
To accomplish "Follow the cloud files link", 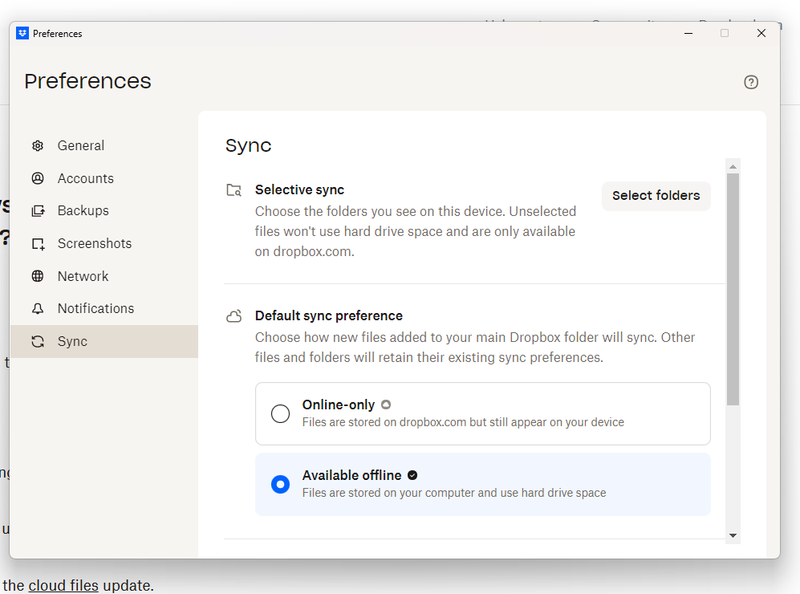I will pyautogui.click(x=63, y=585).
